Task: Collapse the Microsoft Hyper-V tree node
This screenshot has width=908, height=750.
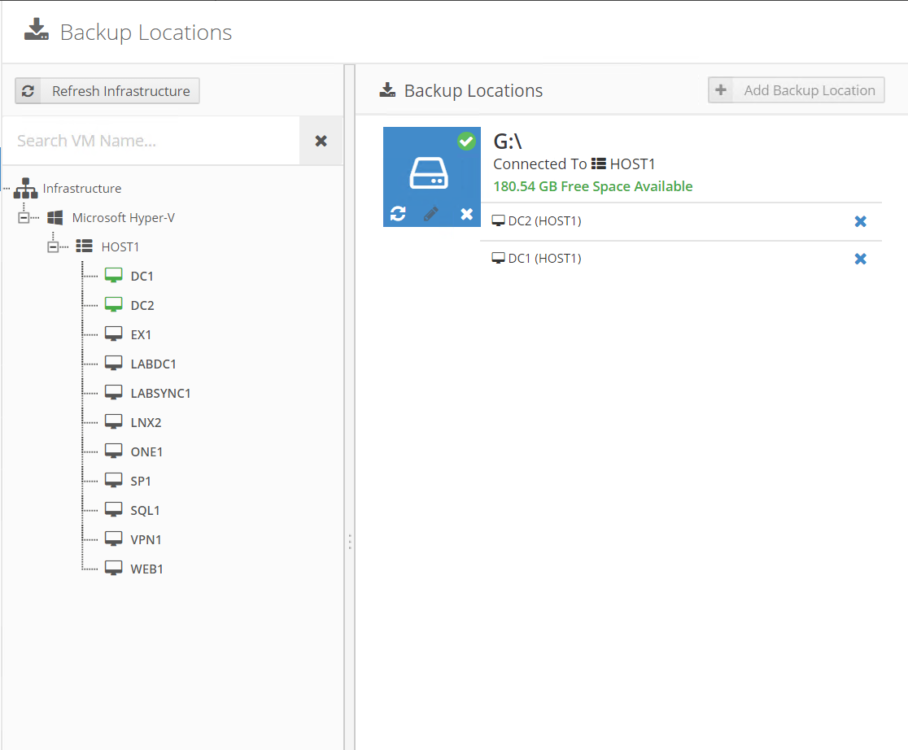Action: [x=24, y=218]
